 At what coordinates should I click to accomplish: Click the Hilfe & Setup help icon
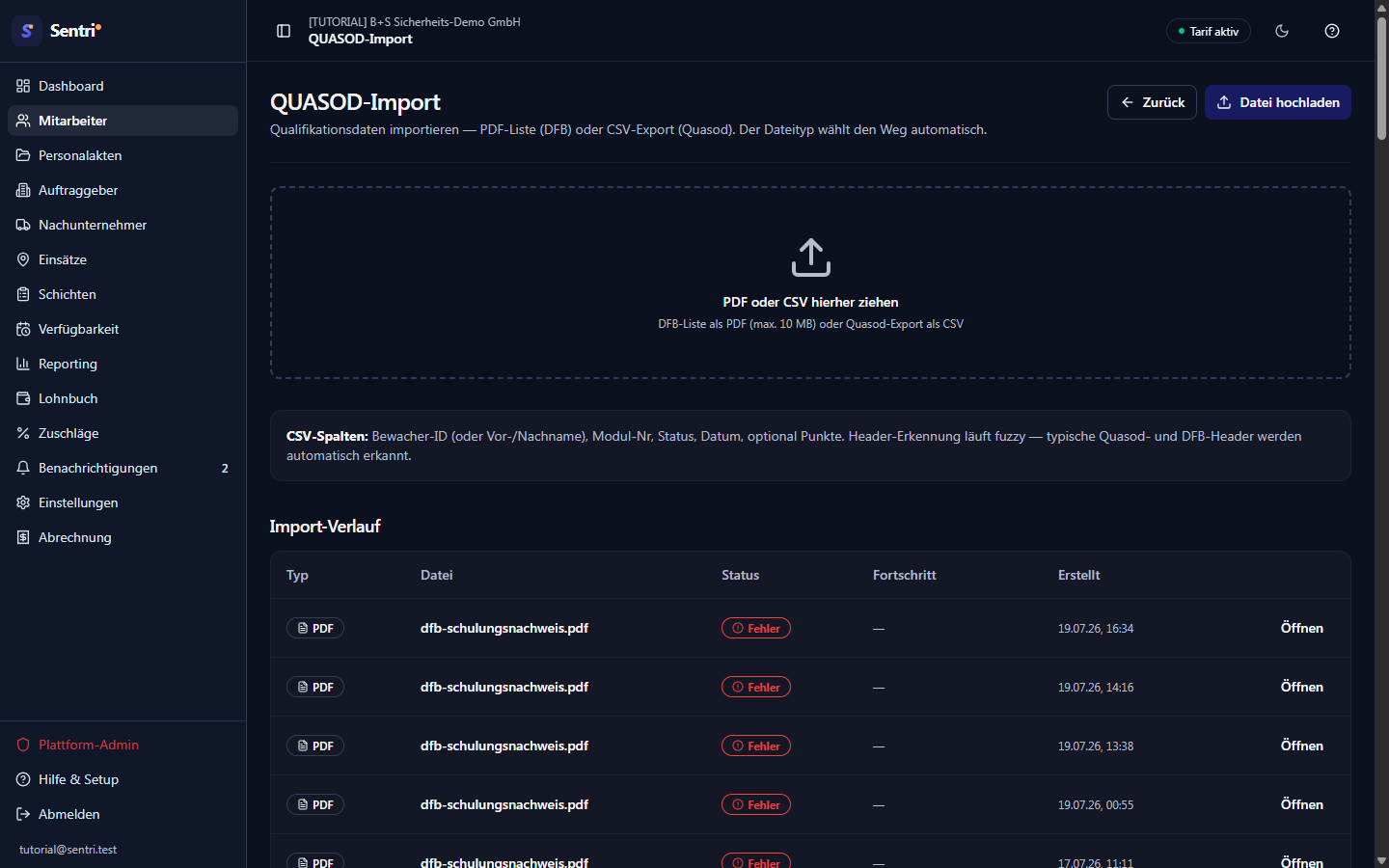coord(23,779)
